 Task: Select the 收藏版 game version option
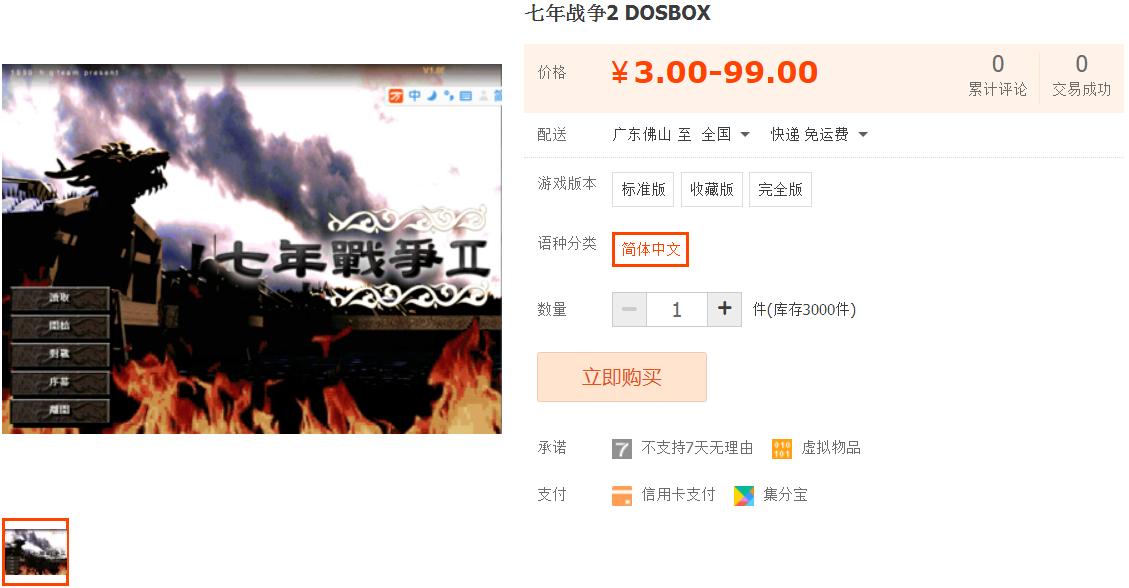tap(711, 189)
